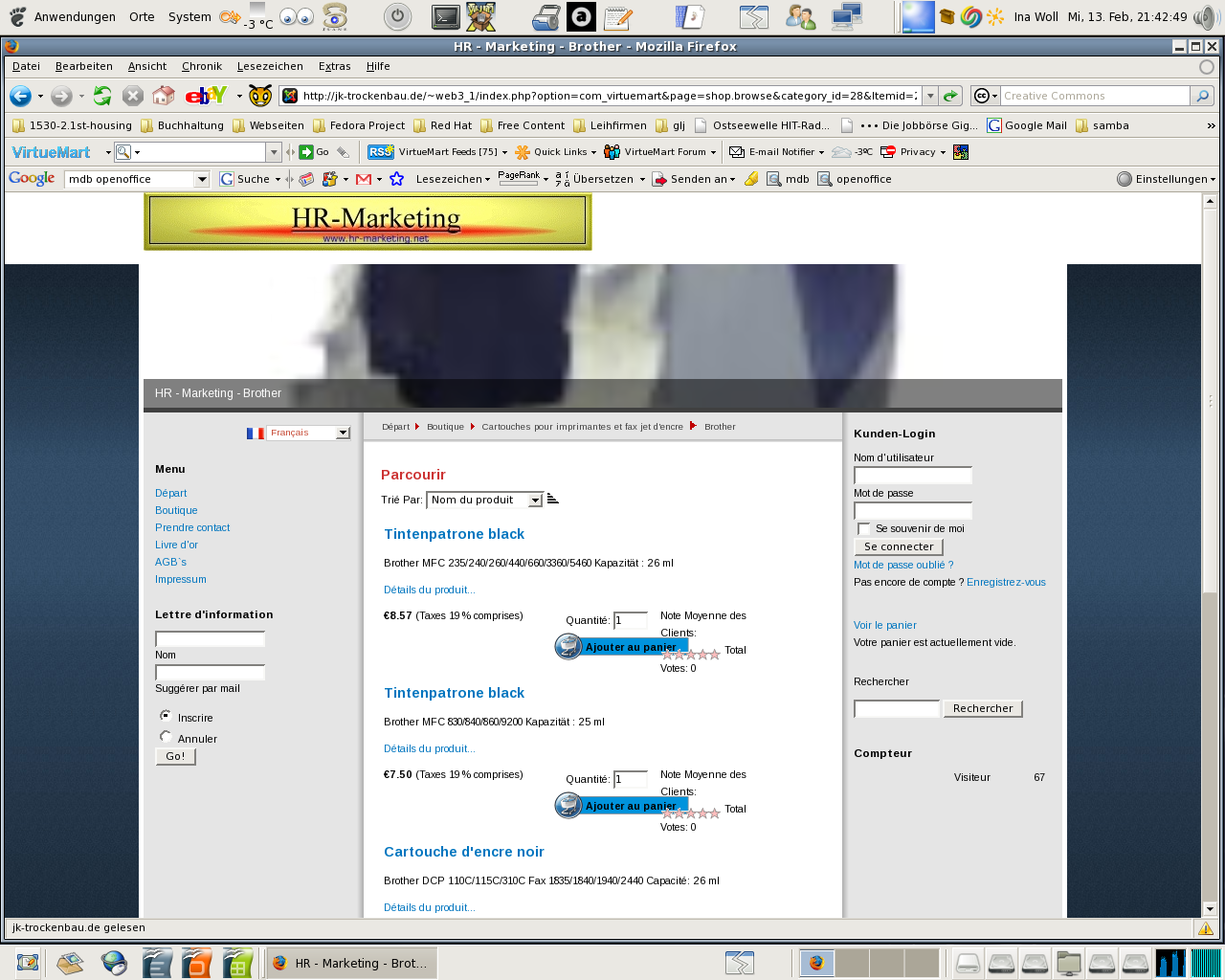Open the Red Hat bookmark folder
This screenshot has width=1225, height=980.
[443, 125]
